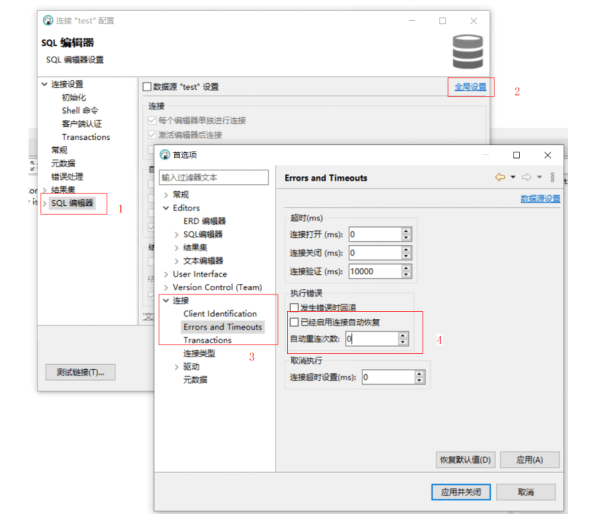615x521 pixels.
Task: Click the 全局设置 link
Action: [x=470, y=87]
